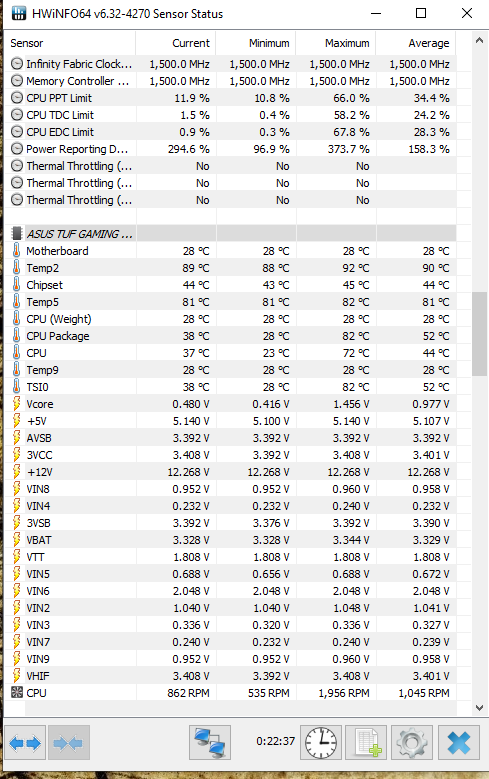Click the vertical scrollbar thumb
The height and width of the screenshot is (779, 489).
480,334
